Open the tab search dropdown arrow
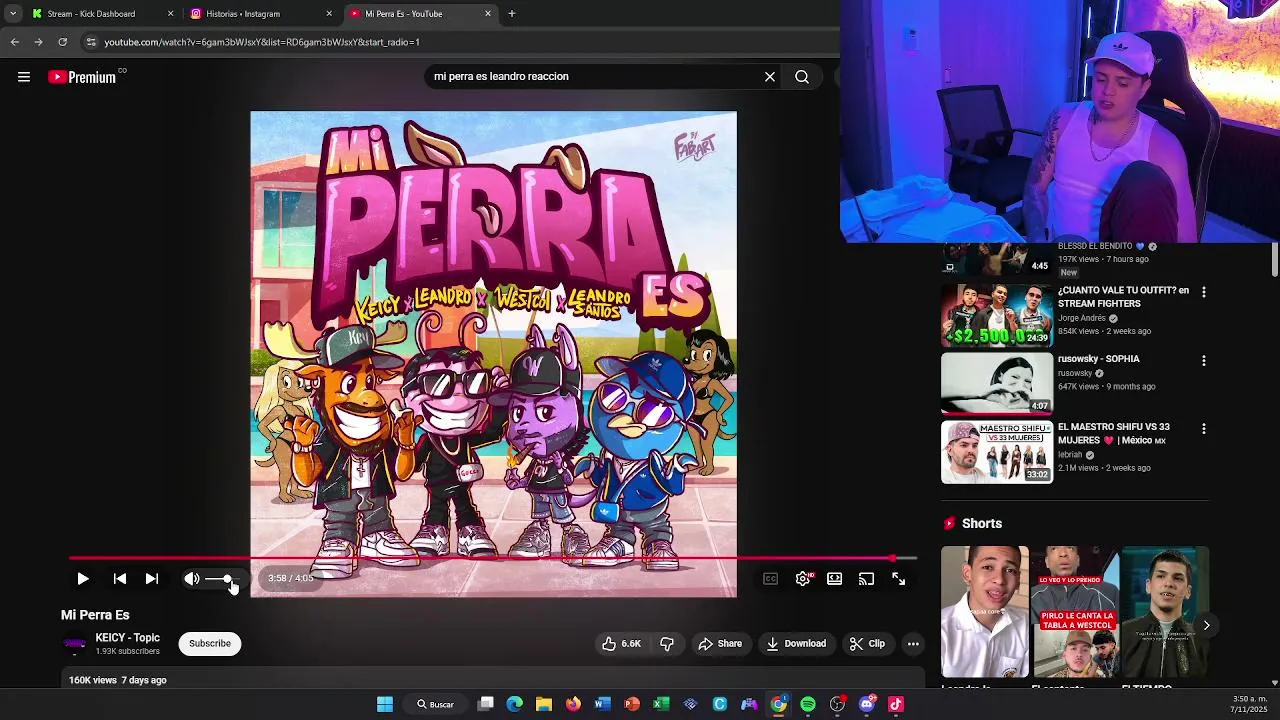This screenshot has width=1280, height=720. 12,14
